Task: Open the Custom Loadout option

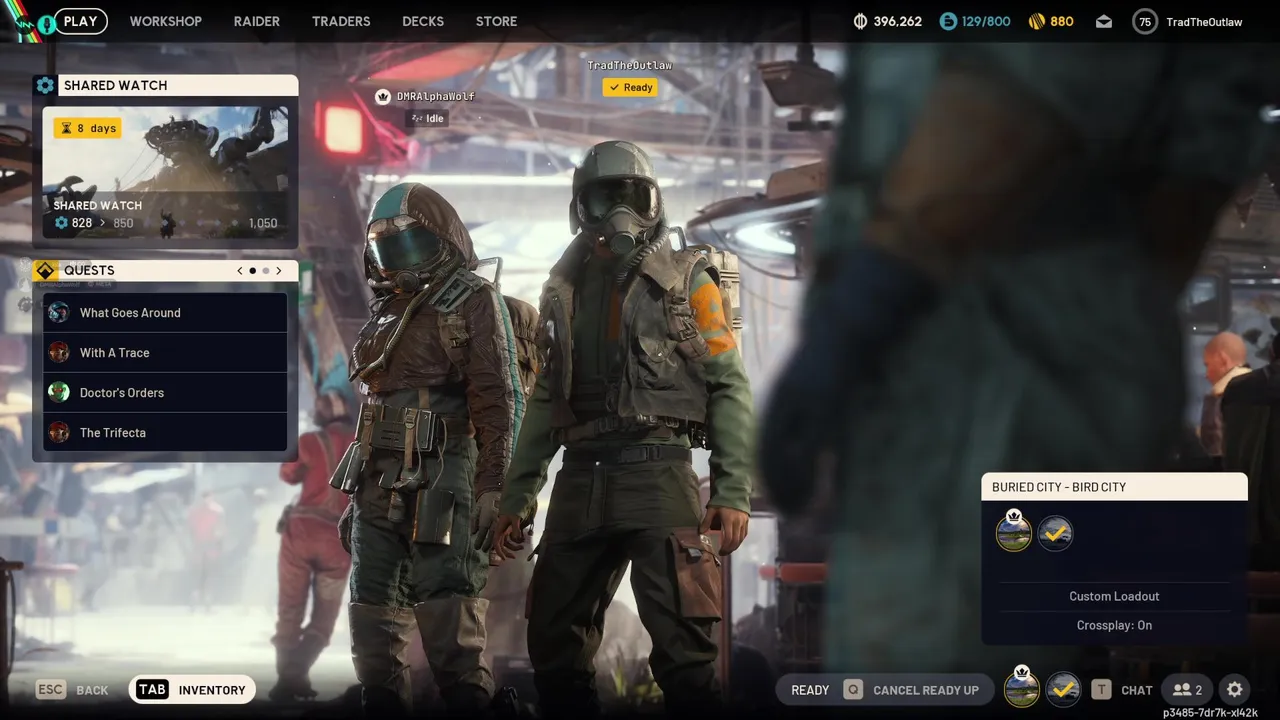Action: 1114,596
